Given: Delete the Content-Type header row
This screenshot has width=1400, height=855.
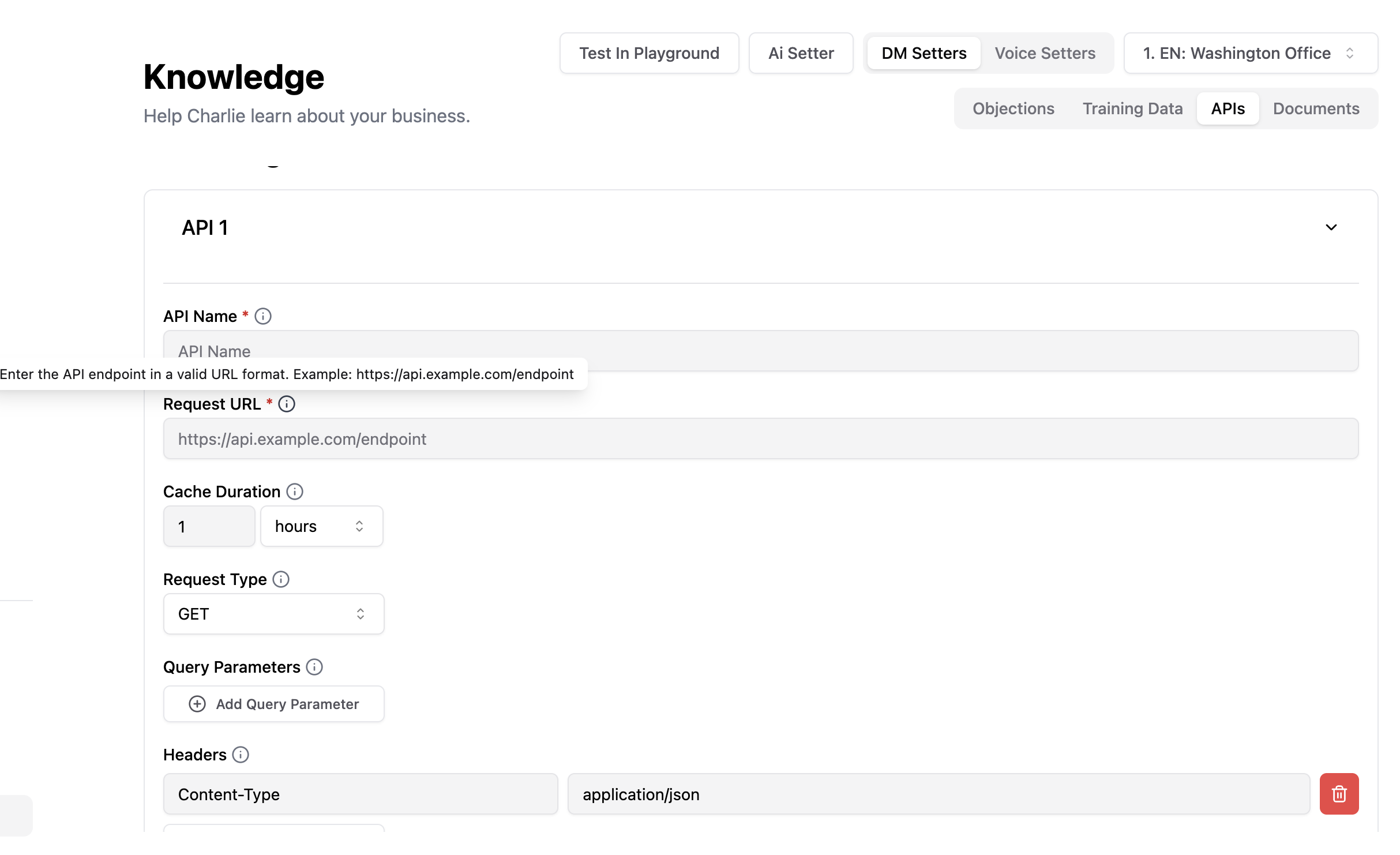Looking at the screenshot, I should (1339, 794).
